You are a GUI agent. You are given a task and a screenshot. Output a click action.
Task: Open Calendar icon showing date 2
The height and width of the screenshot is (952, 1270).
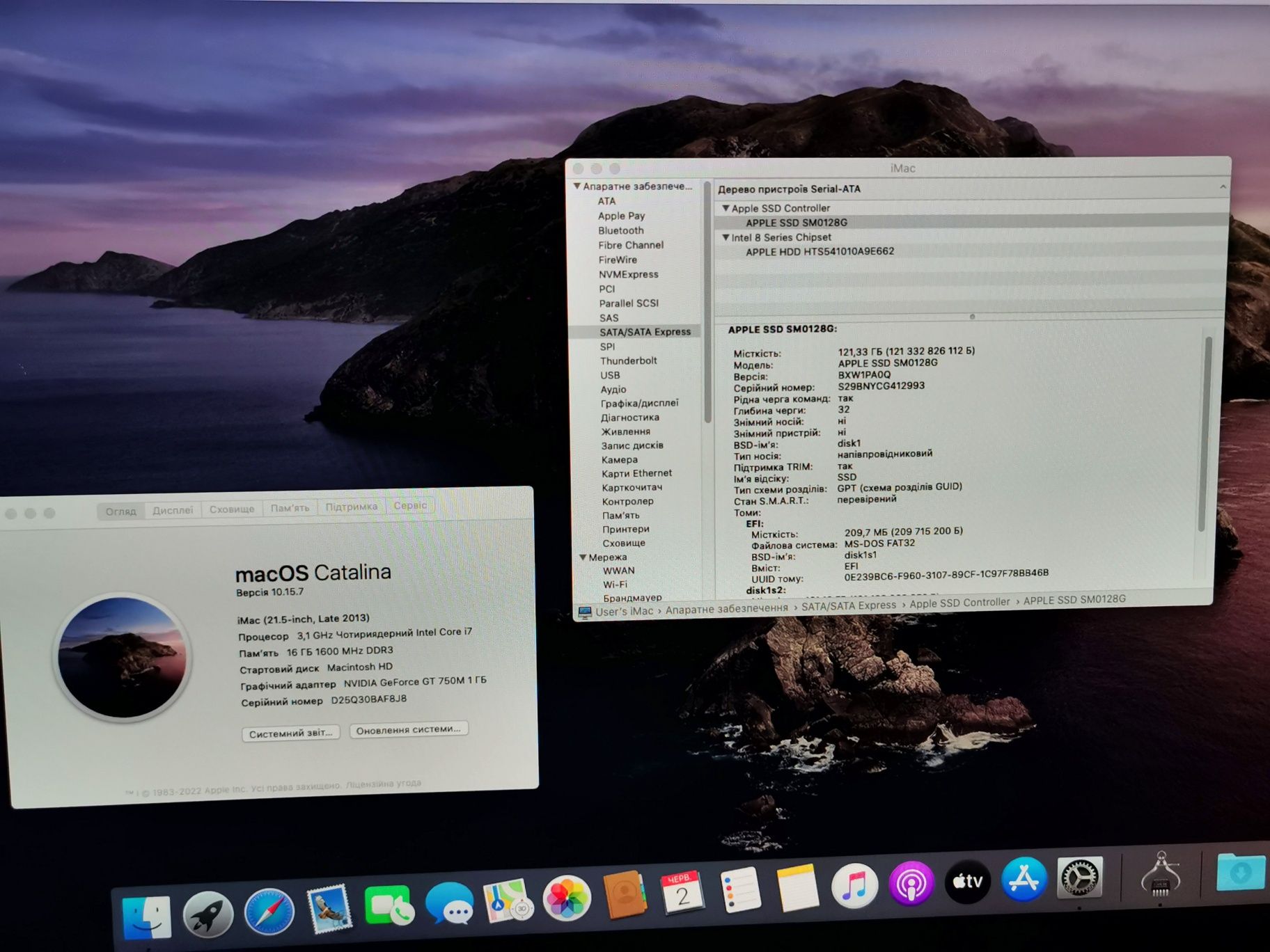pos(682,891)
